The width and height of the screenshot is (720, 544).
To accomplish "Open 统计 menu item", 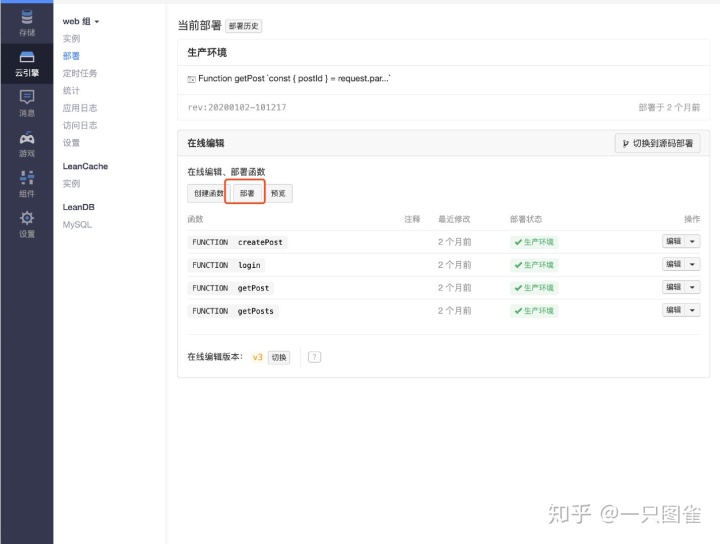I will click(x=71, y=91).
